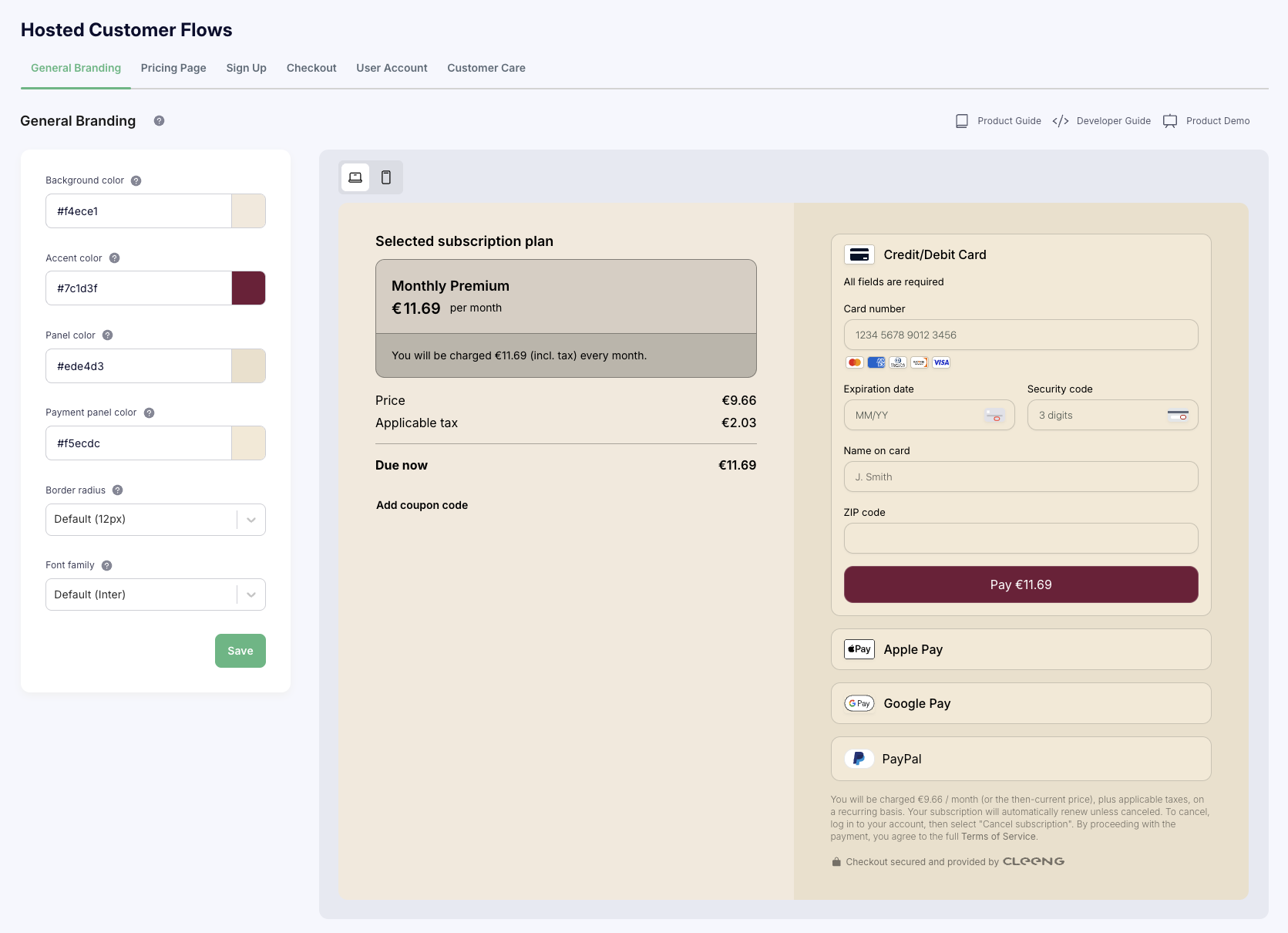
Task: Select the Google Pay payment option
Action: 1021,703
